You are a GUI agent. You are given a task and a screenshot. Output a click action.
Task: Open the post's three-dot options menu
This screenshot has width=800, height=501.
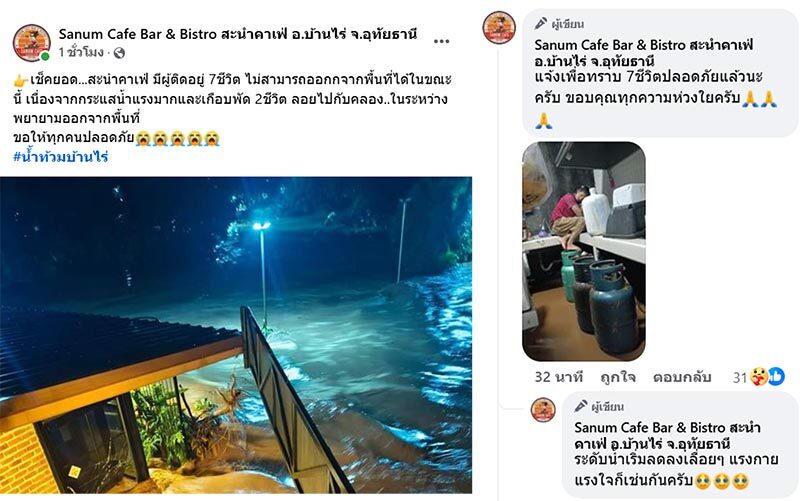tap(441, 41)
